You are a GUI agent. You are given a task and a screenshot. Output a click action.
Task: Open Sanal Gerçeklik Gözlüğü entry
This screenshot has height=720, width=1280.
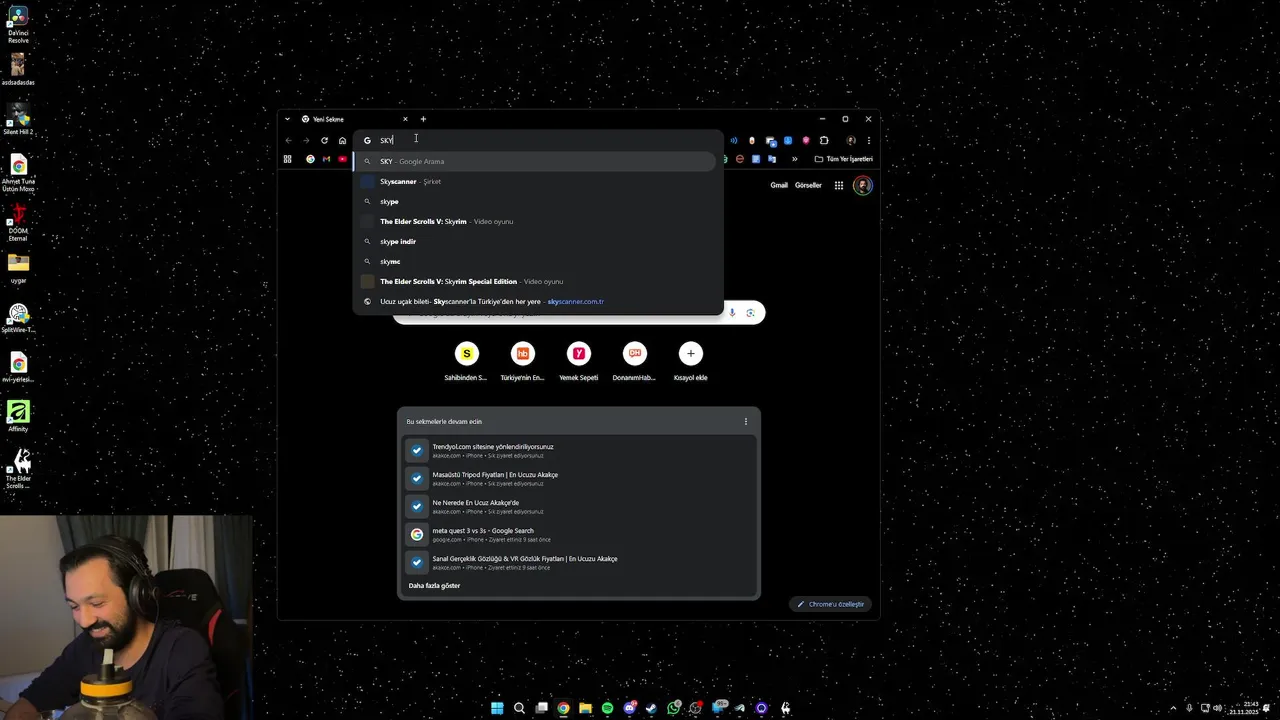coord(578,563)
